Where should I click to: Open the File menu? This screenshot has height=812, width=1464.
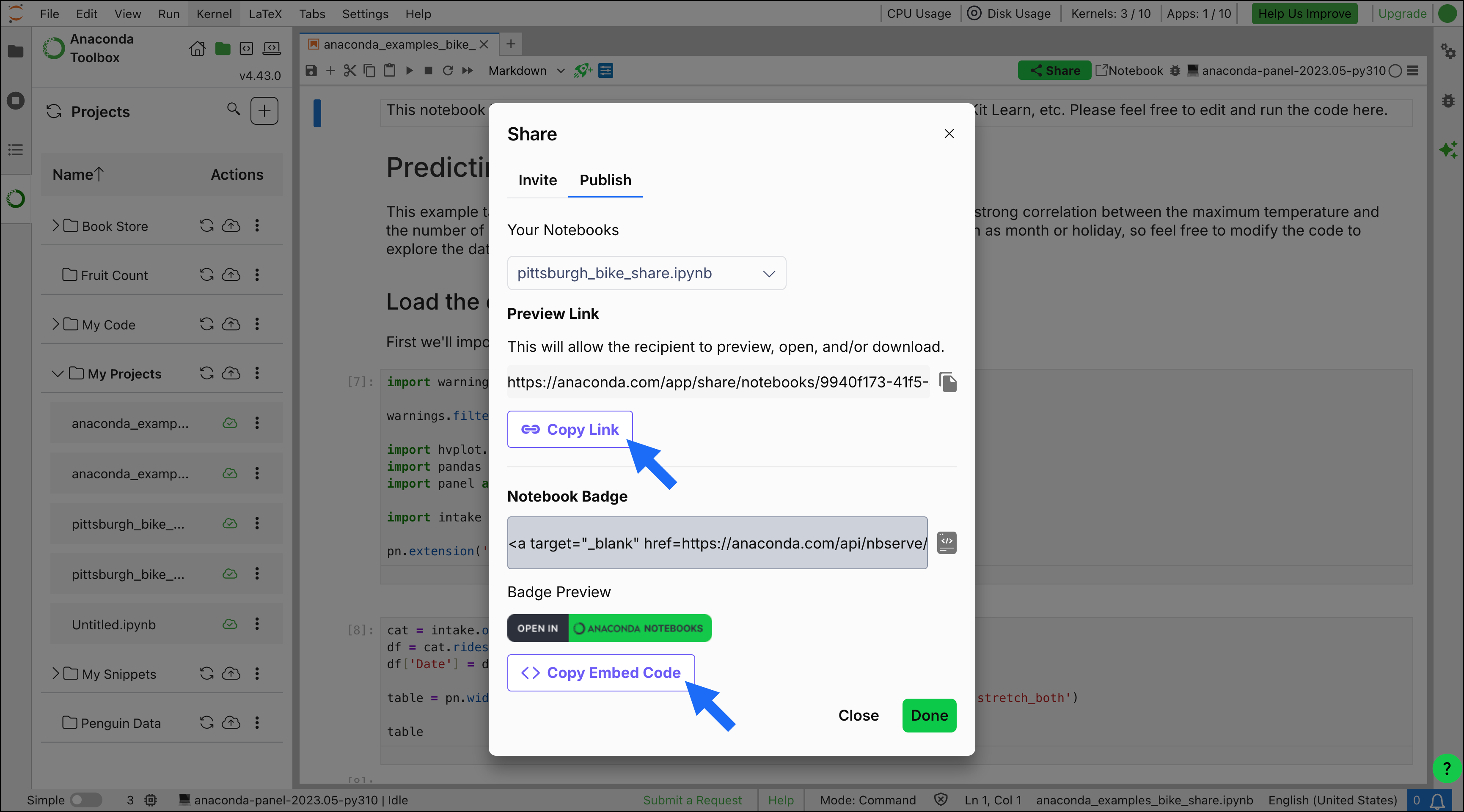coord(50,14)
